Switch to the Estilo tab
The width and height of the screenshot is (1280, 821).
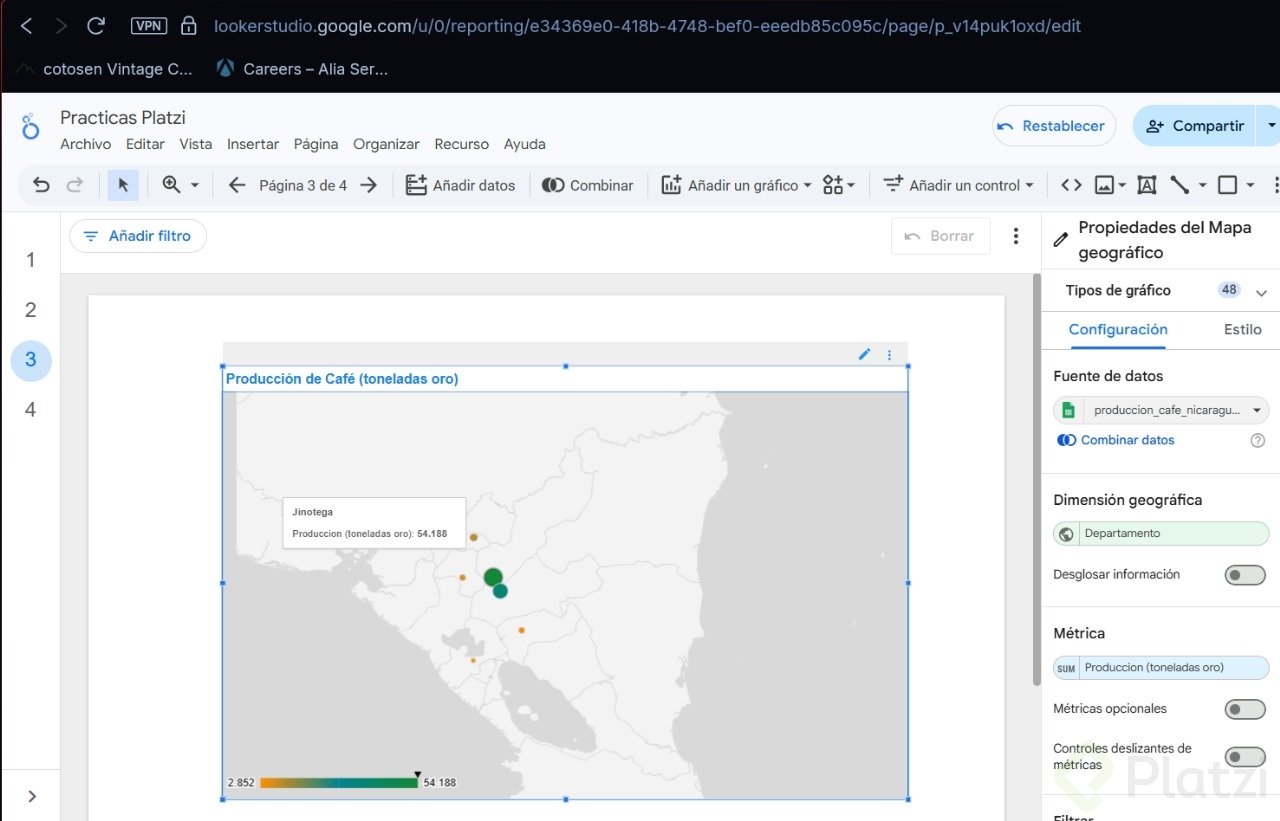pos(1242,329)
